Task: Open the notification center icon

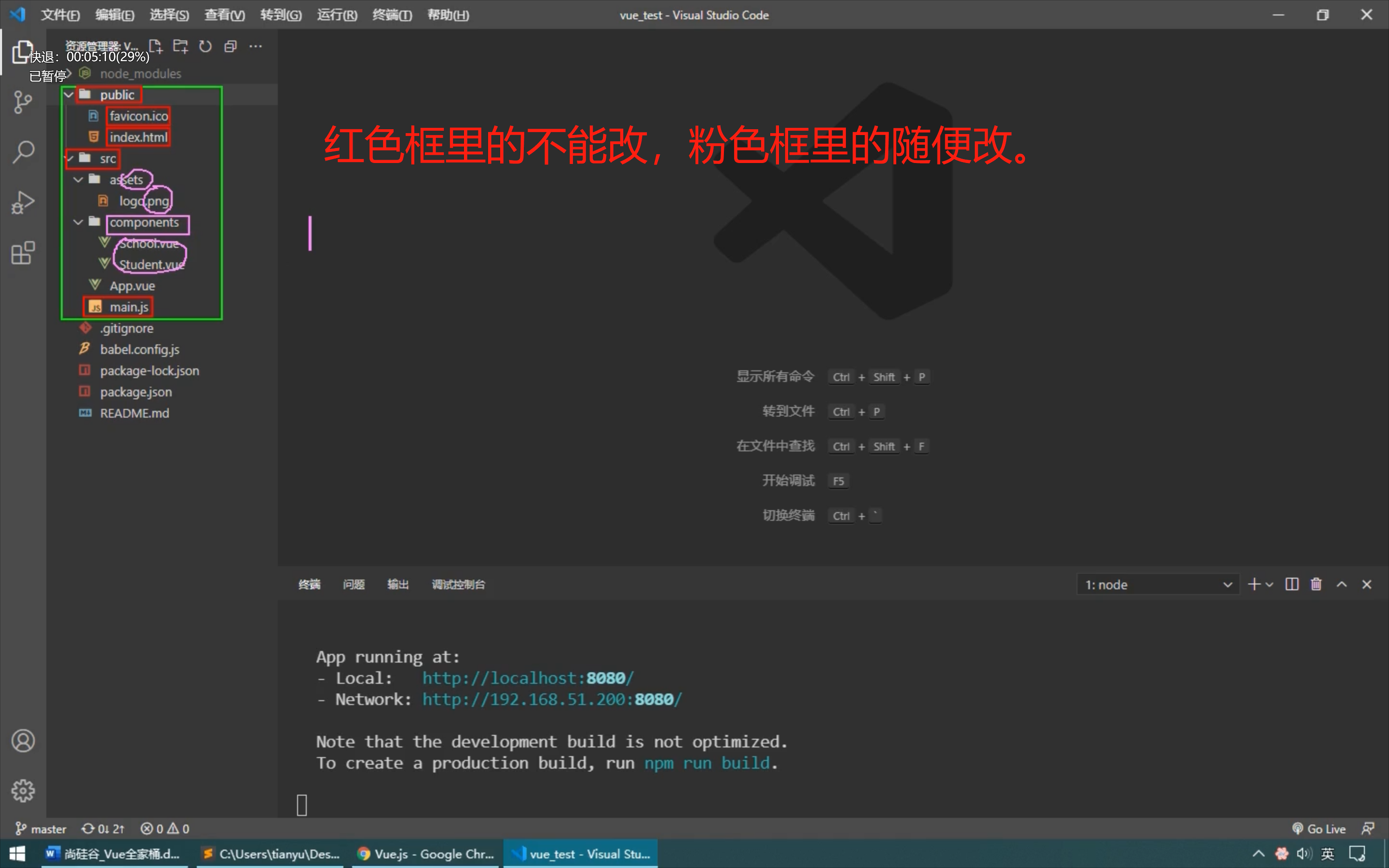Action: tap(1357, 854)
